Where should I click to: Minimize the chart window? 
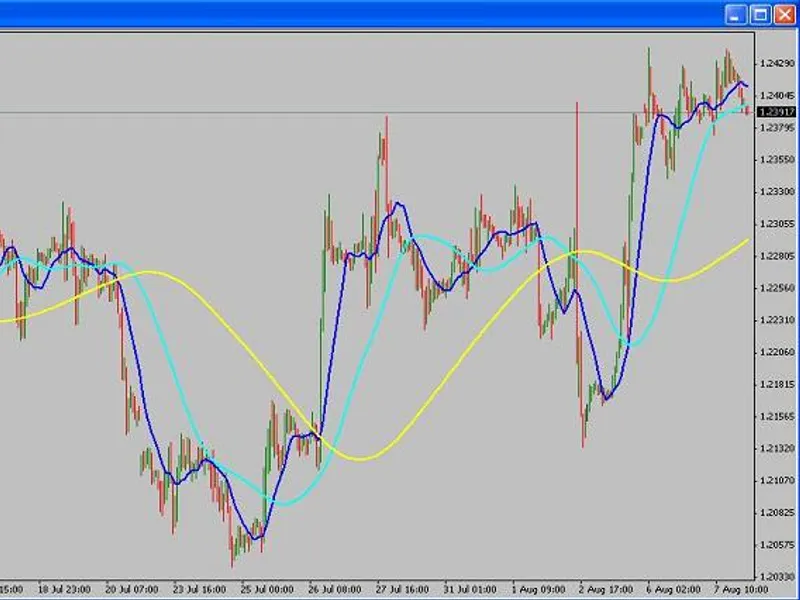point(735,14)
